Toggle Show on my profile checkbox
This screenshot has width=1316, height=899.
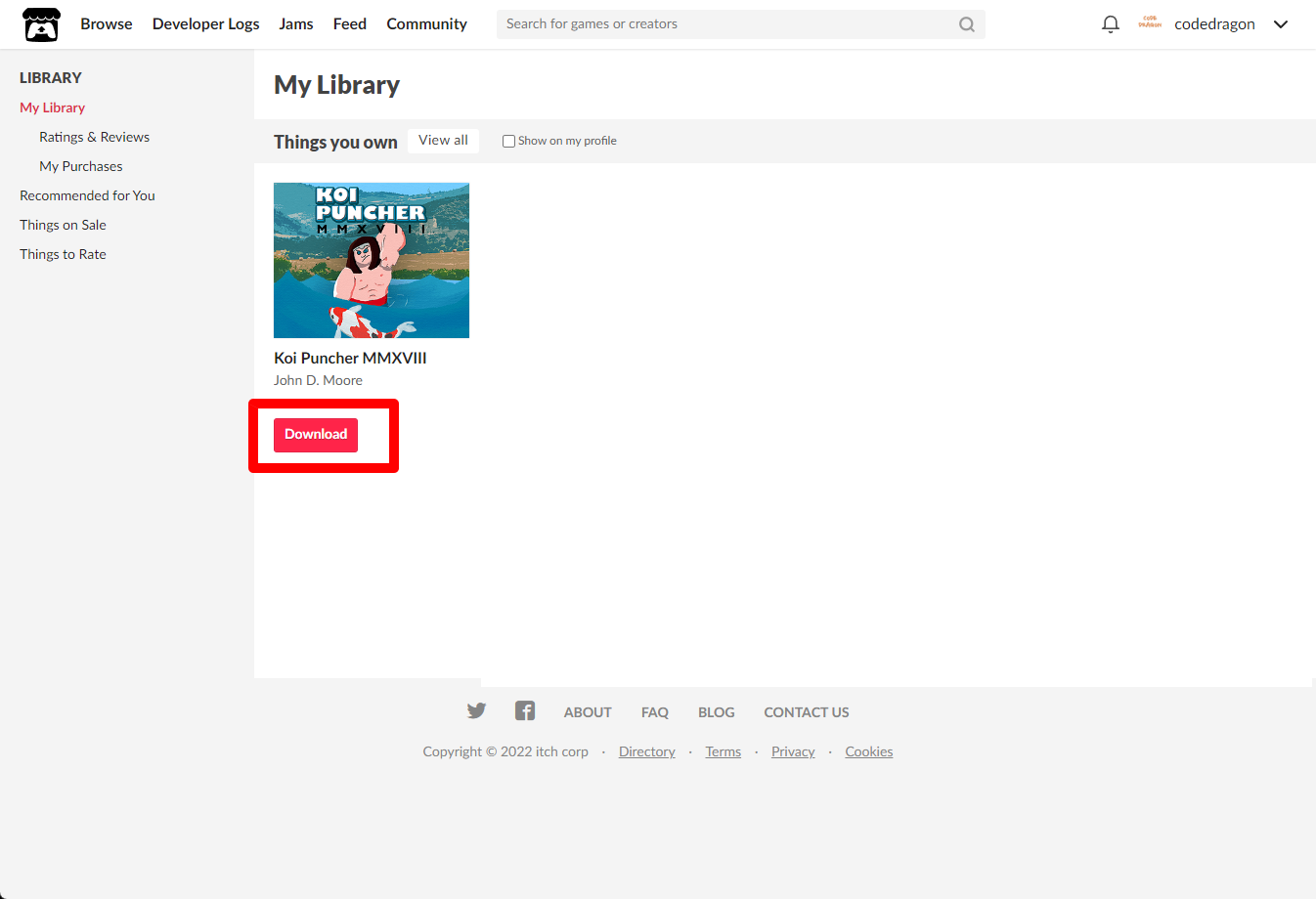pyautogui.click(x=508, y=141)
